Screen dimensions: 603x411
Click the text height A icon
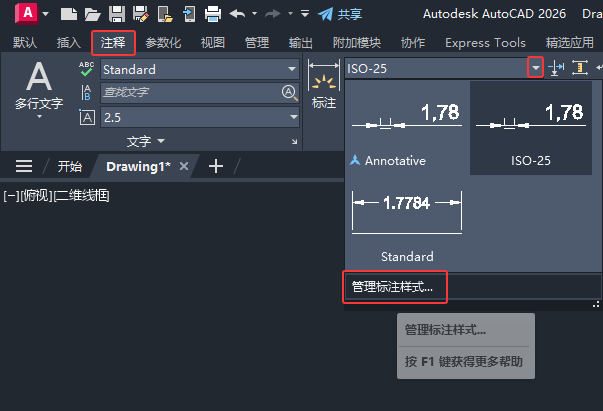(x=87, y=117)
